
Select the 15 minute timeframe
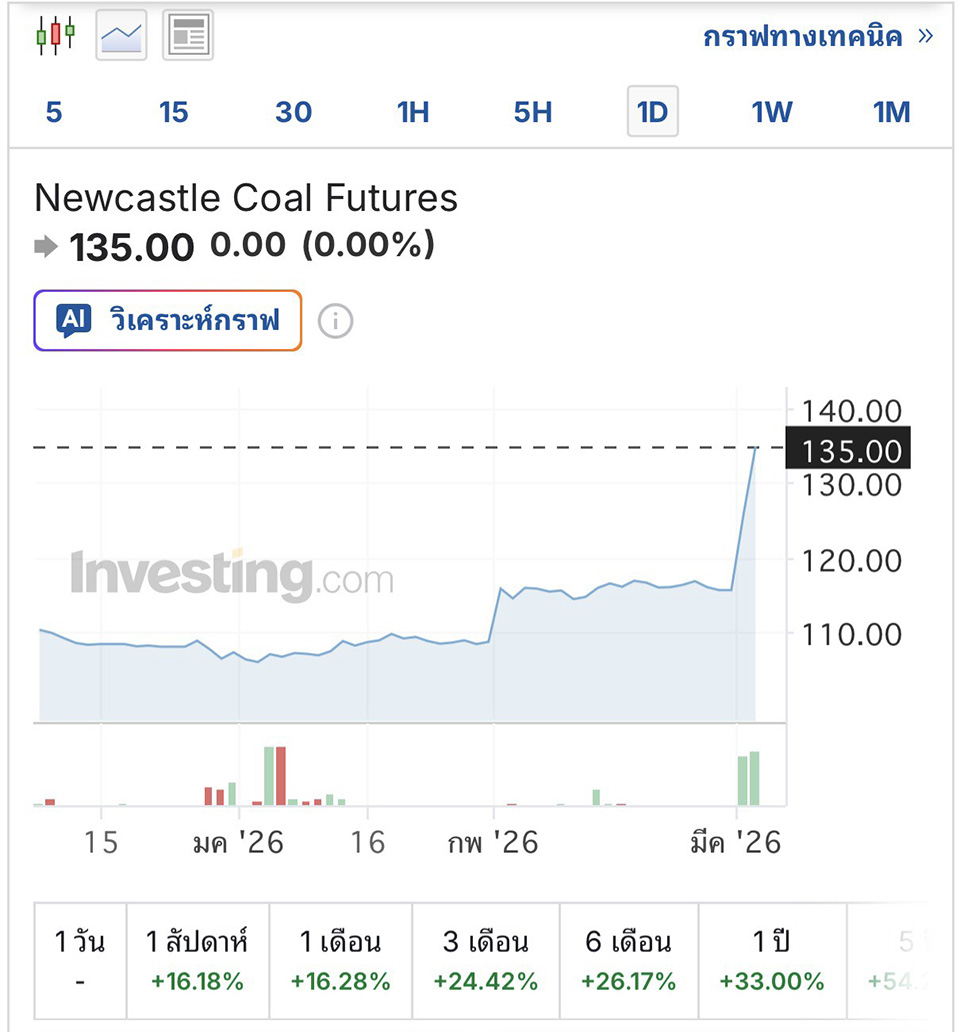(173, 112)
